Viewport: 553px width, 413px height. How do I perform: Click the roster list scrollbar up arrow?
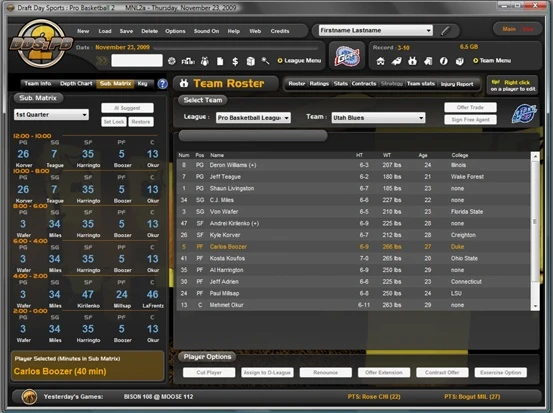tap(535, 156)
